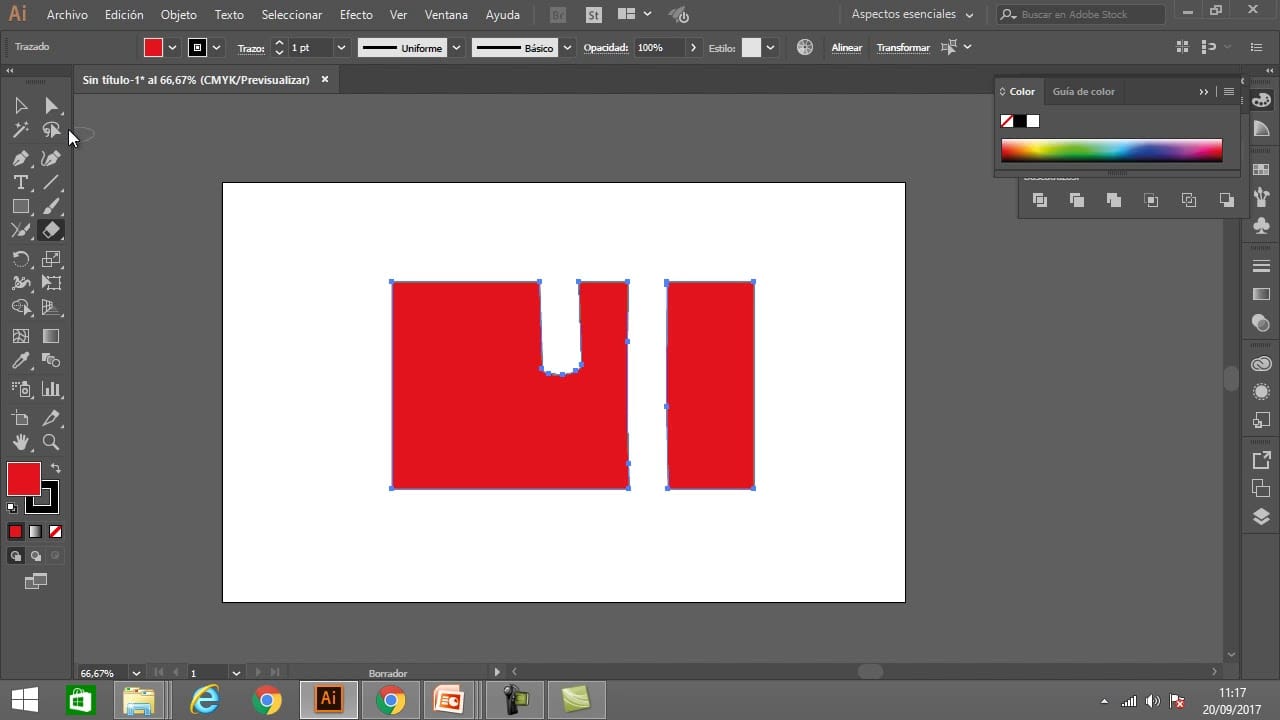The image size is (1280, 720).
Task: Open the Color panel tab
Action: pos(1022,91)
